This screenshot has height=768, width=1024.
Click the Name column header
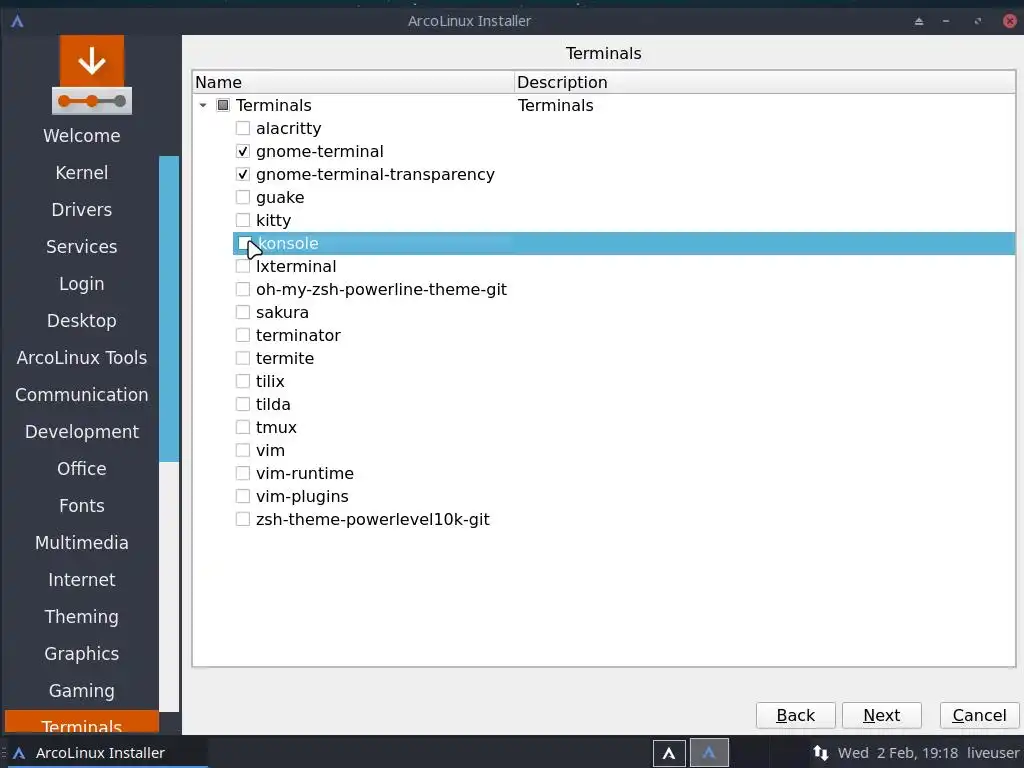[x=353, y=82]
